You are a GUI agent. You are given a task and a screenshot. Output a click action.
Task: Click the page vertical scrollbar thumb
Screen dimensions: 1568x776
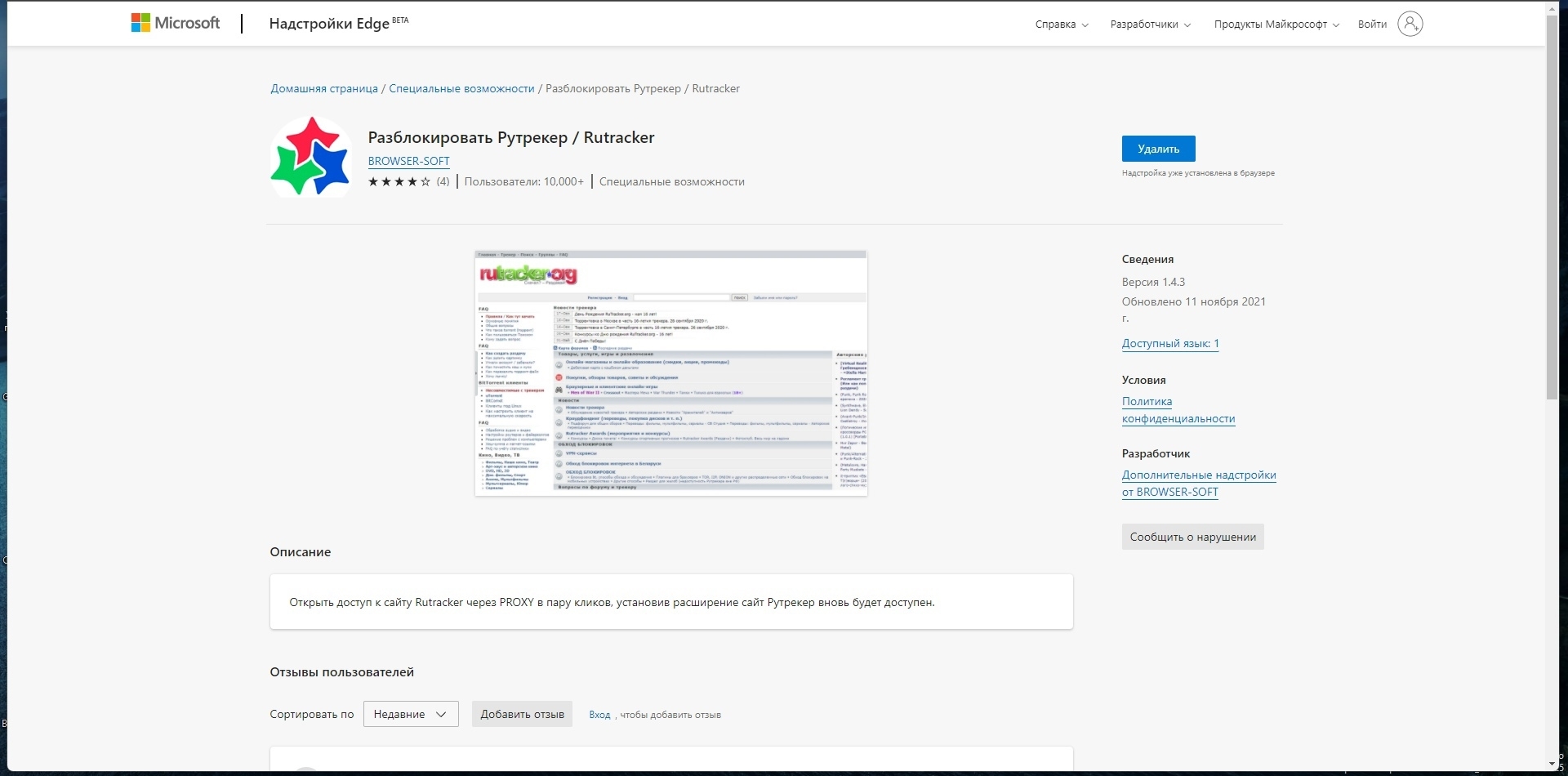1552,207
